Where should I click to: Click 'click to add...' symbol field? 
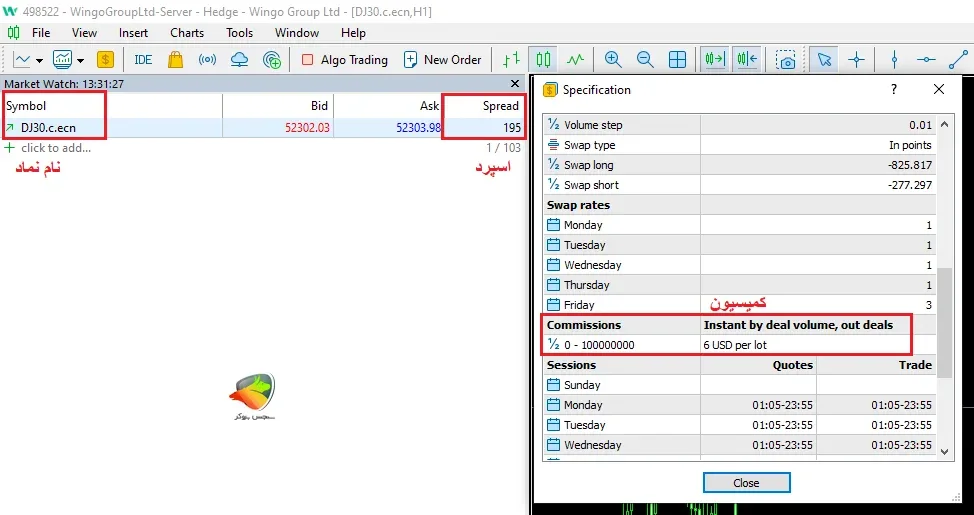coord(56,148)
